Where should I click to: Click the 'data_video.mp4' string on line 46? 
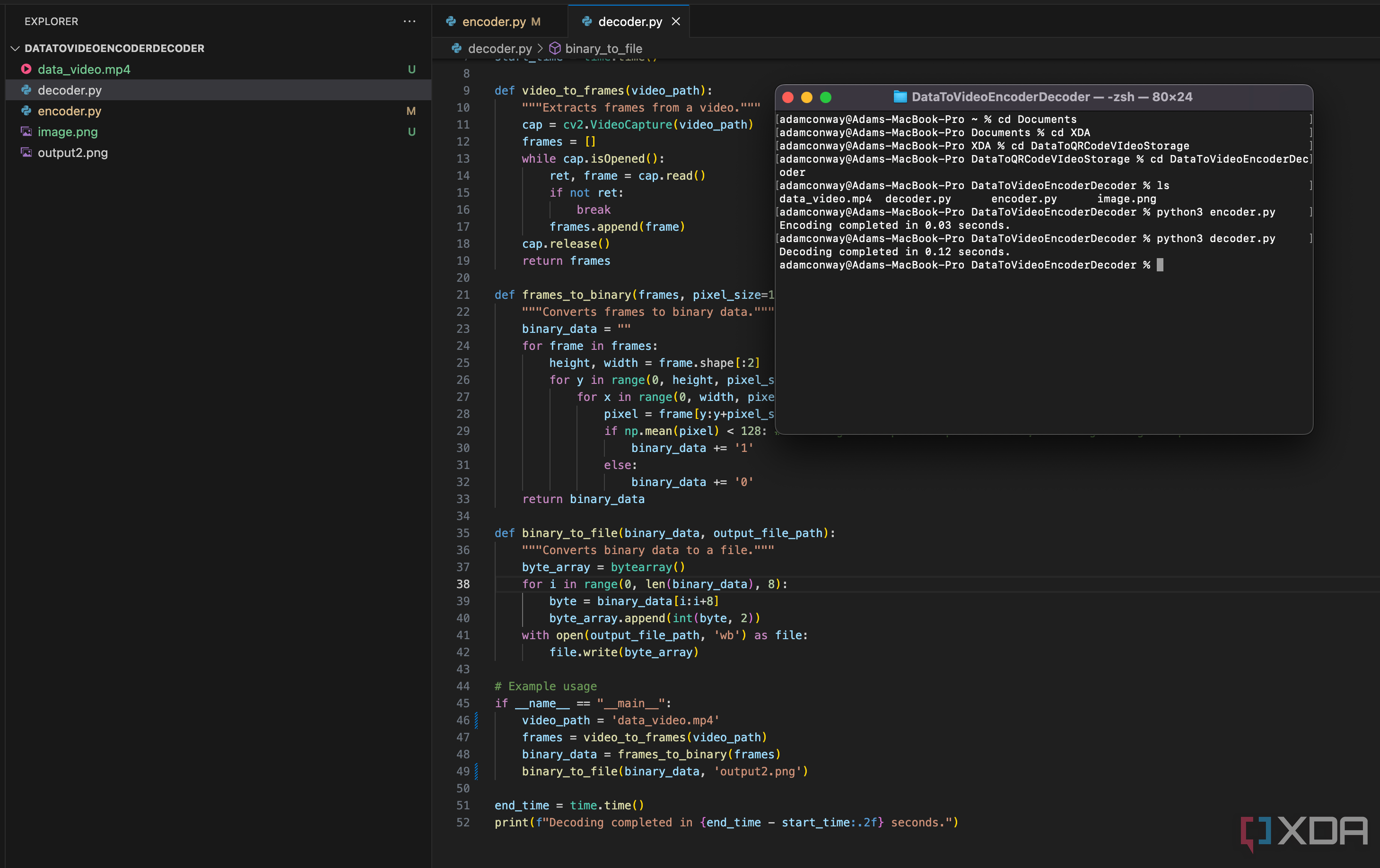(665, 720)
